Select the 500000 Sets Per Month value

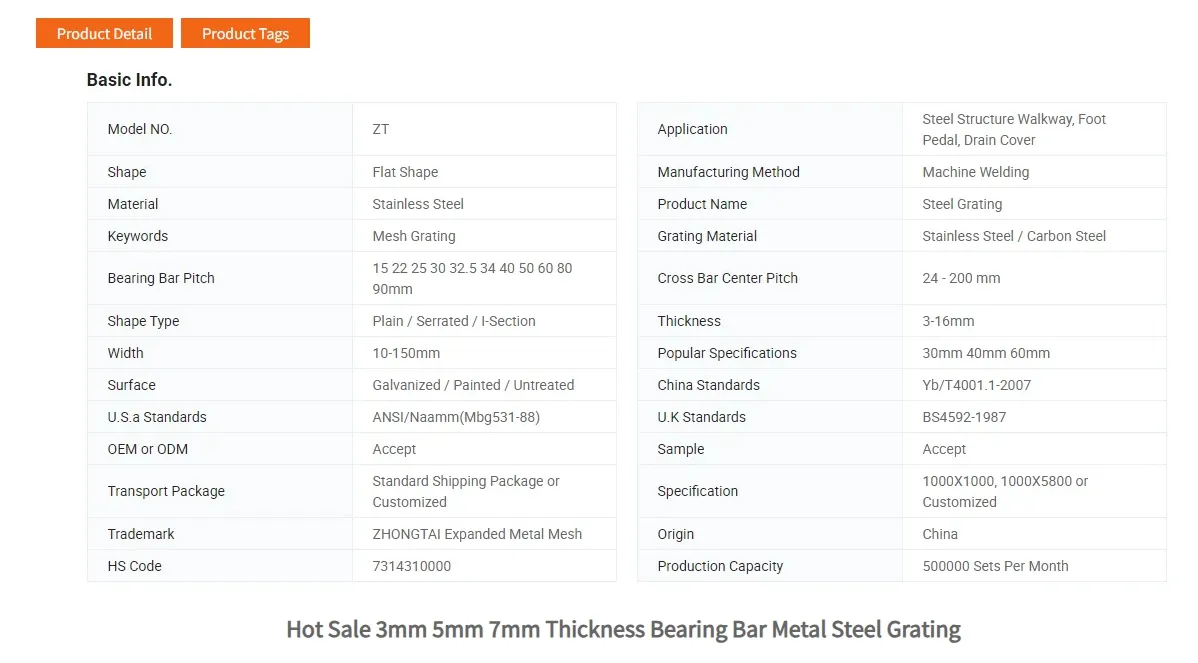pos(995,566)
